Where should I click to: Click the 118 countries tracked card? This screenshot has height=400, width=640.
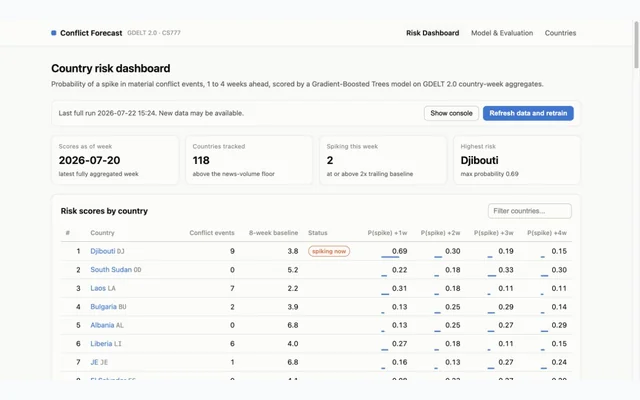249,160
